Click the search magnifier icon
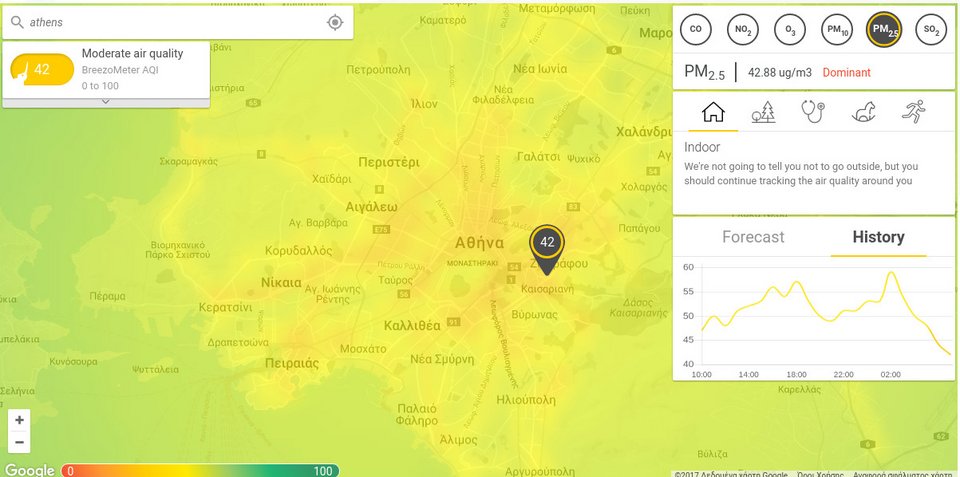This screenshot has height=477, width=960. point(17,23)
